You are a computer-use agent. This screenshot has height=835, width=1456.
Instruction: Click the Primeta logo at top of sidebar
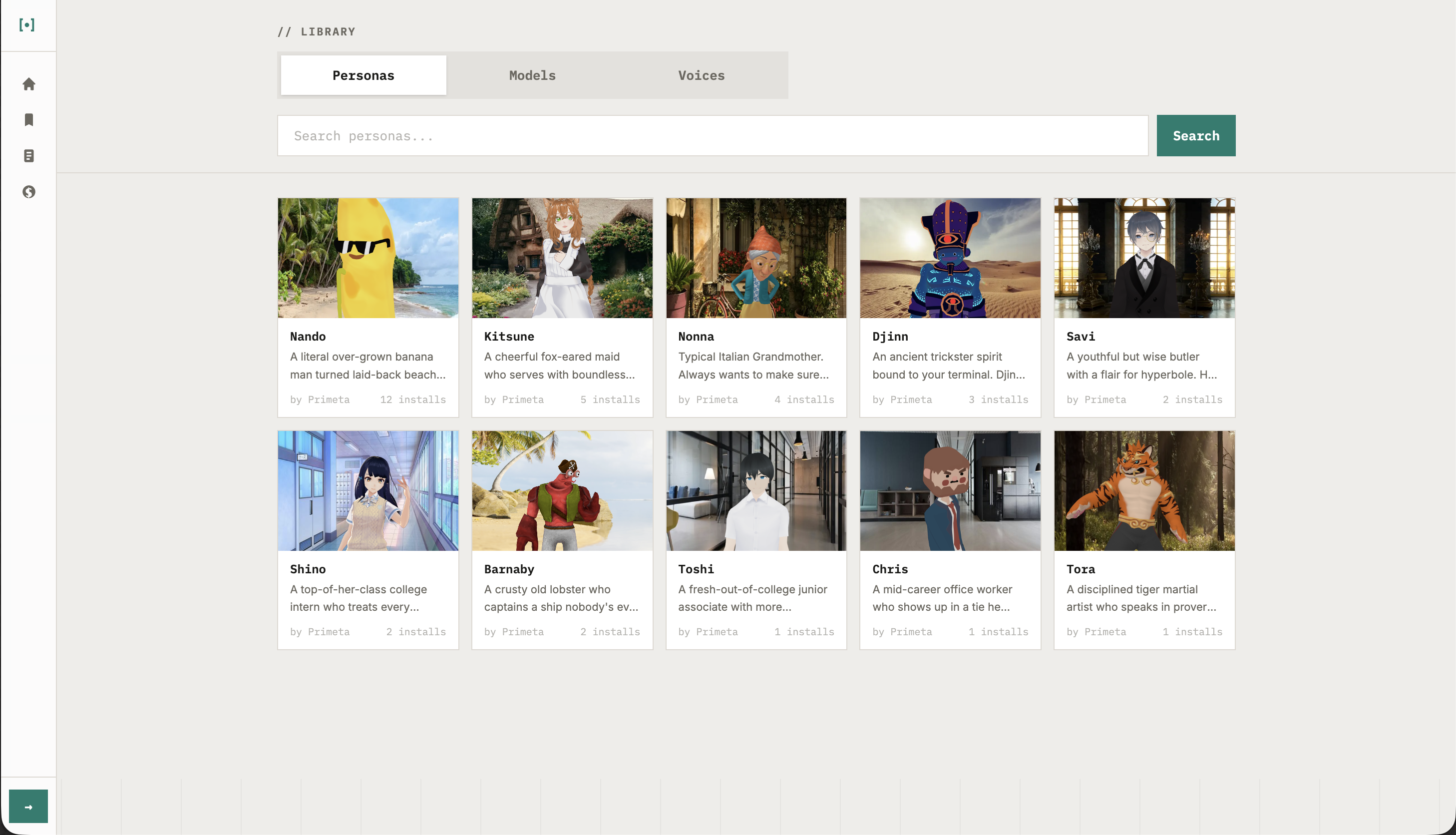28,24
